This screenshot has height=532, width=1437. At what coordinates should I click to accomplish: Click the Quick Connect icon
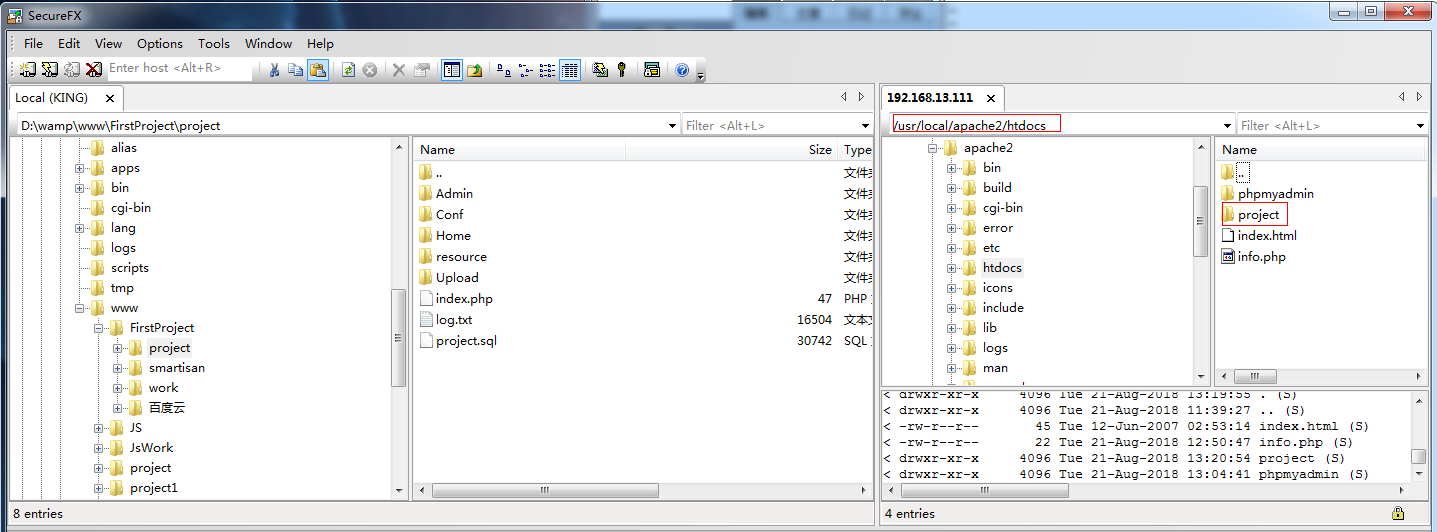(x=49, y=70)
